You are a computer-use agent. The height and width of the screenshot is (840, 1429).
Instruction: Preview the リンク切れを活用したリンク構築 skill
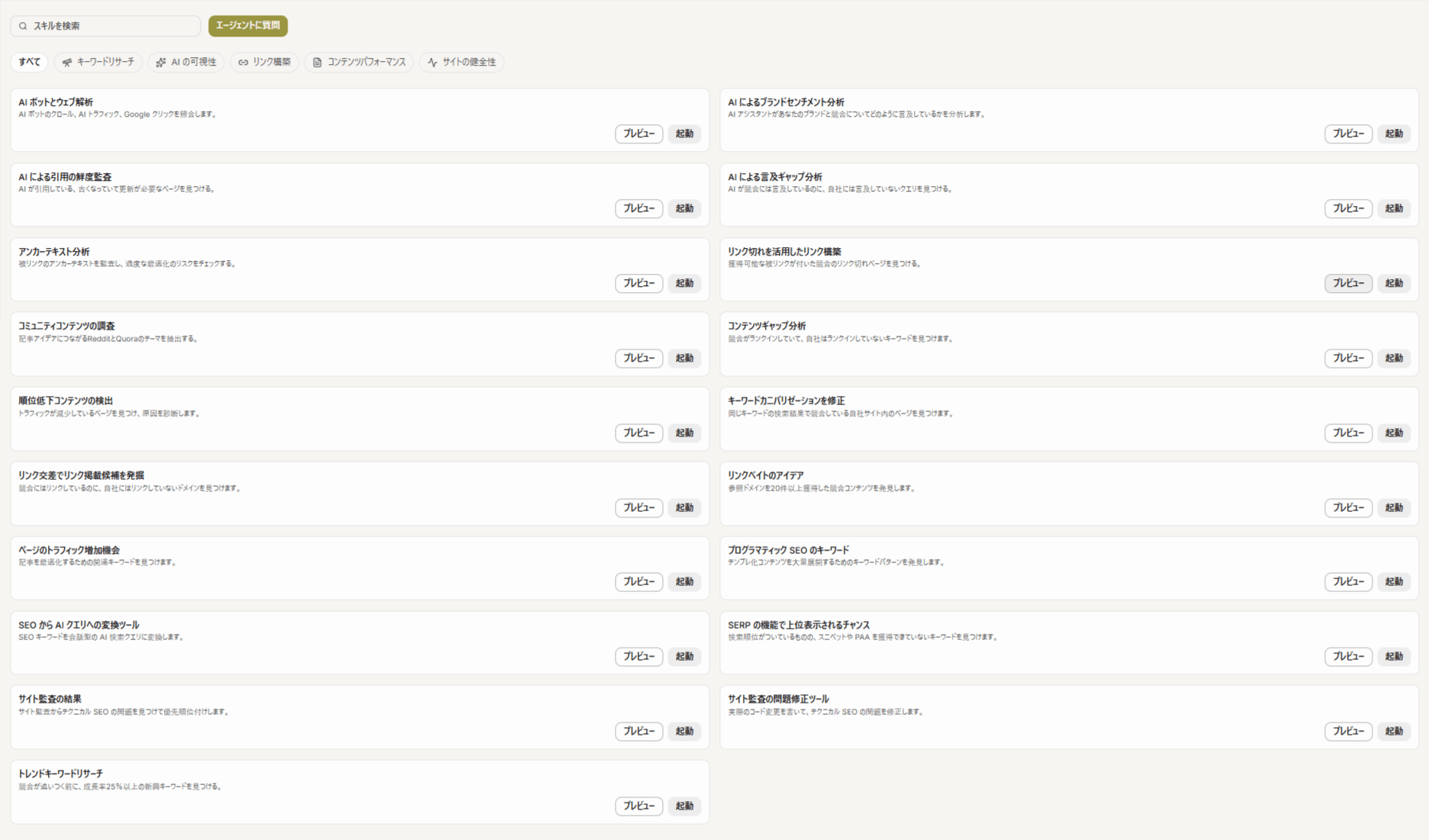pos(1348,283)
